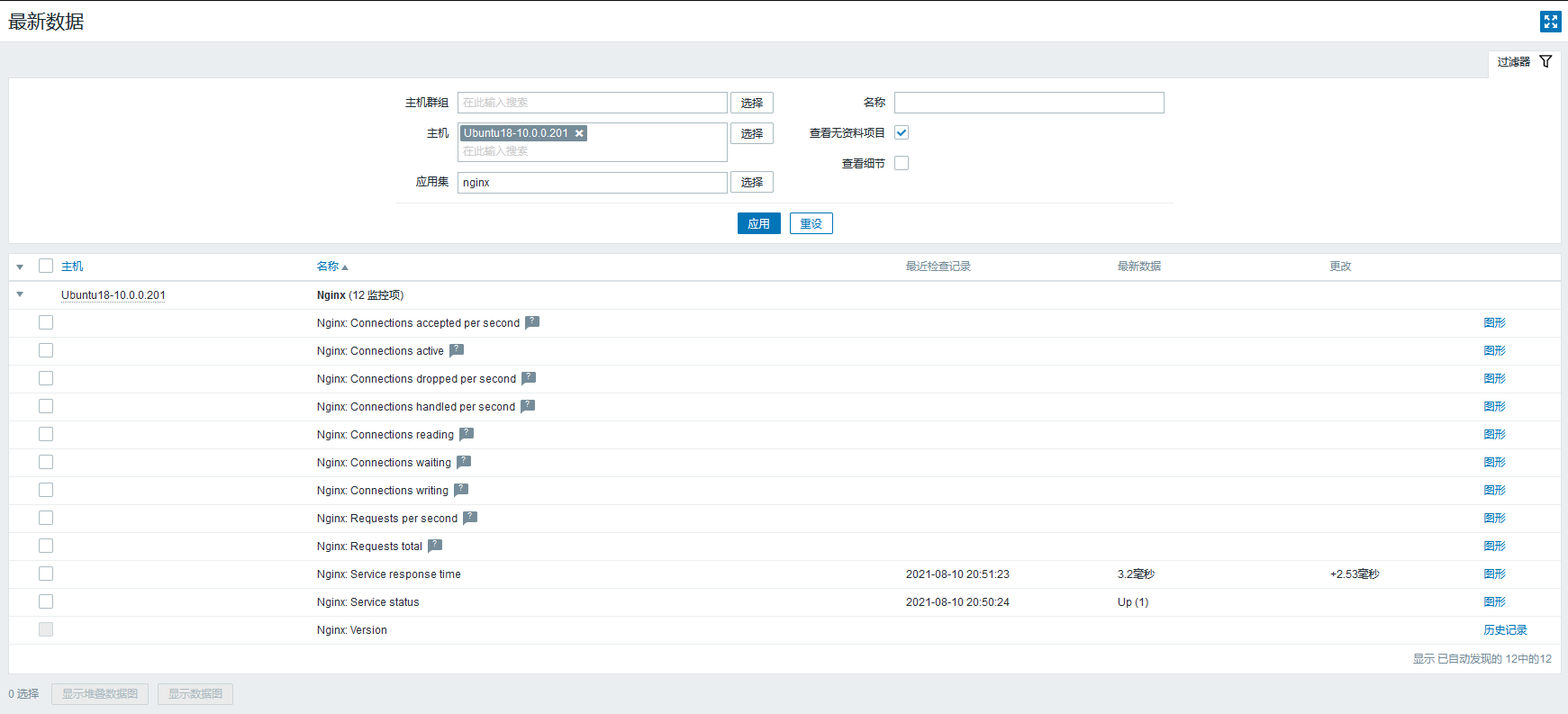Click the blue apply filter button
This screenshot has height=714, width=1568.
[x=759, y=223]
